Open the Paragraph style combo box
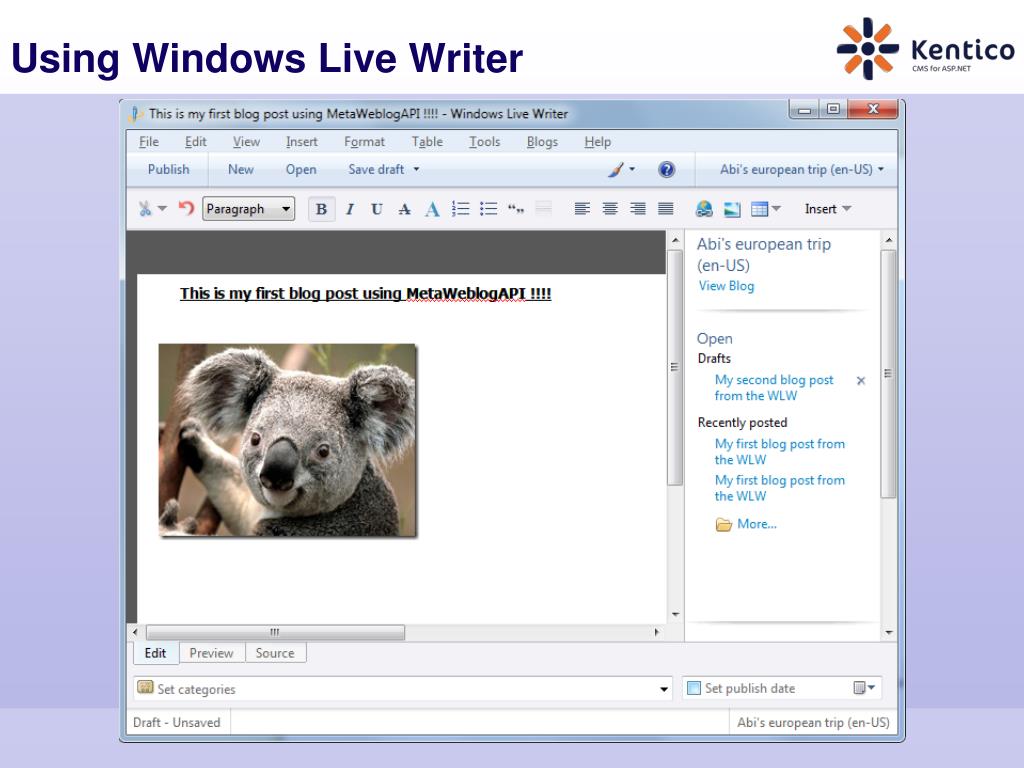The image size is (1024, 768). coord(248,209)
